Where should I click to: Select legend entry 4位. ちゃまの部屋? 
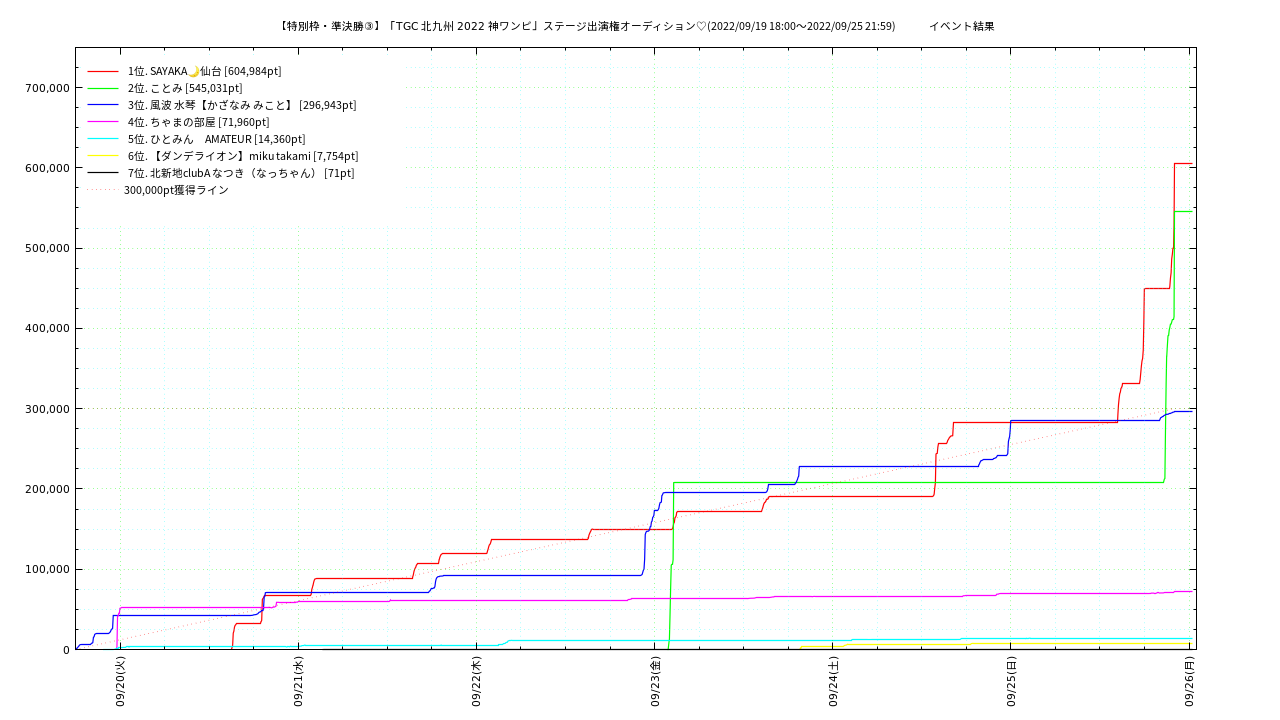[x=198, y=122]
